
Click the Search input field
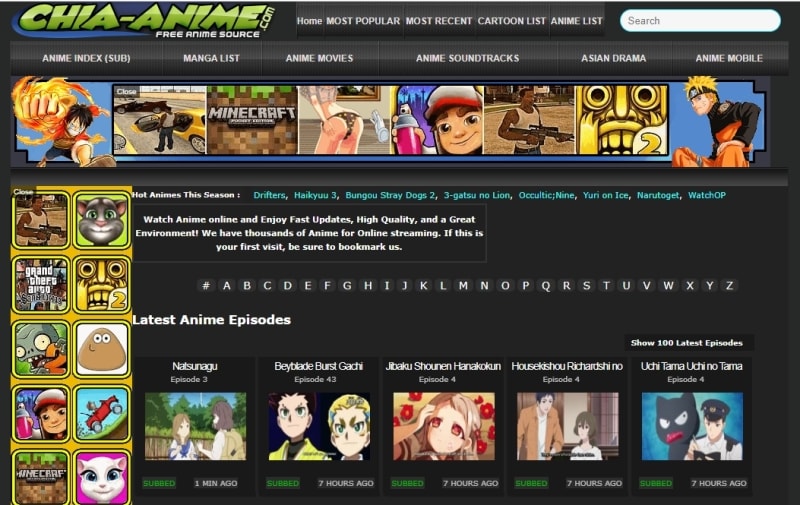[700, 20]
